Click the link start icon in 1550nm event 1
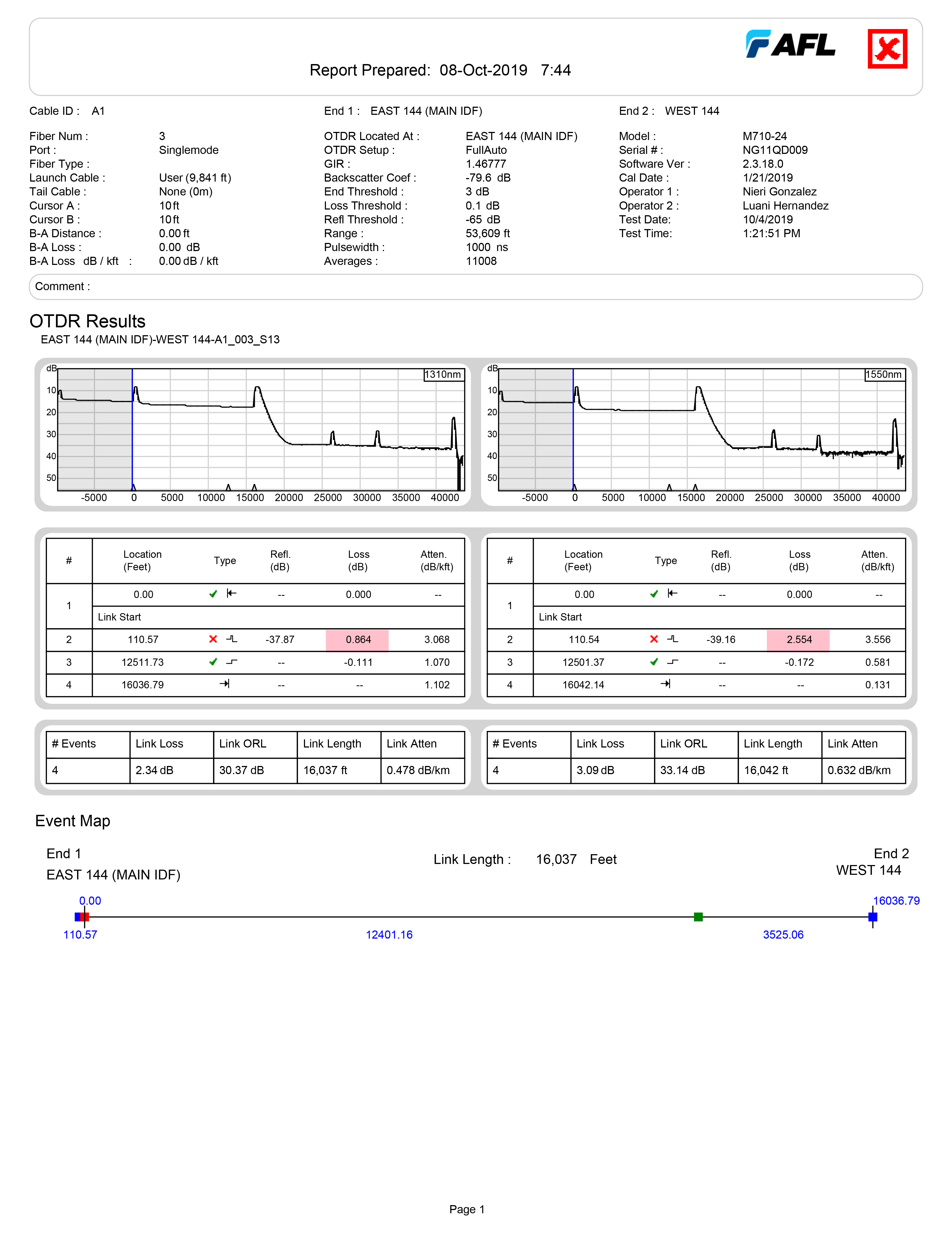This screenshot has width=952, height=1235. click(x=672, y=593)
